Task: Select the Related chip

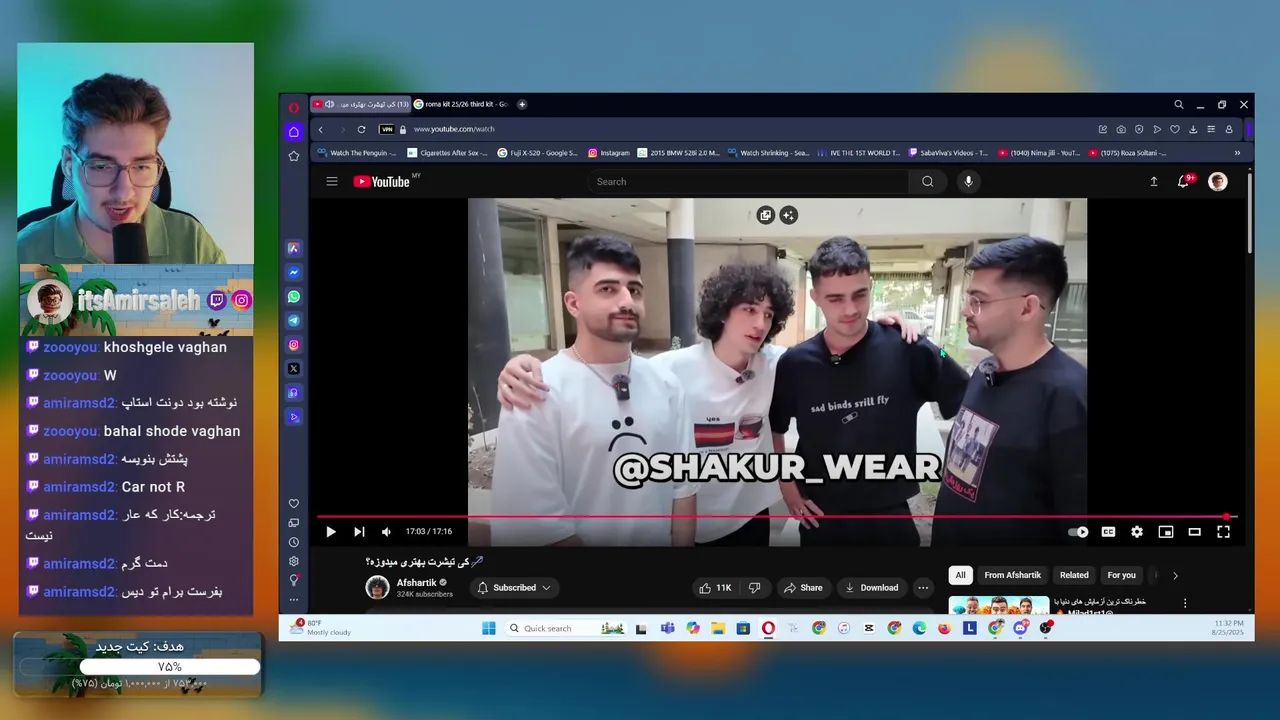Action: (x=1074, y=575)
